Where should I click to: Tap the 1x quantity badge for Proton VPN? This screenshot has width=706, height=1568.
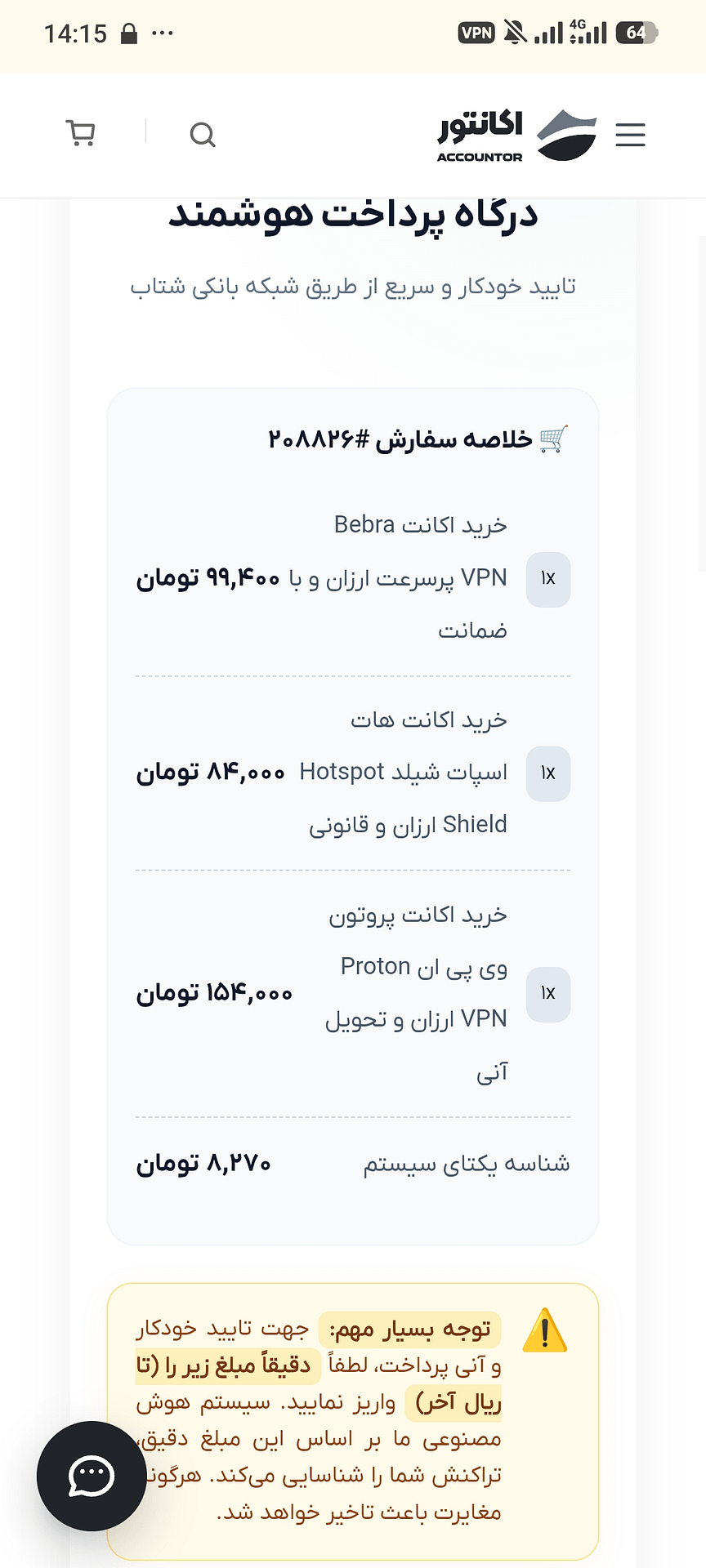tap(548, 994)
